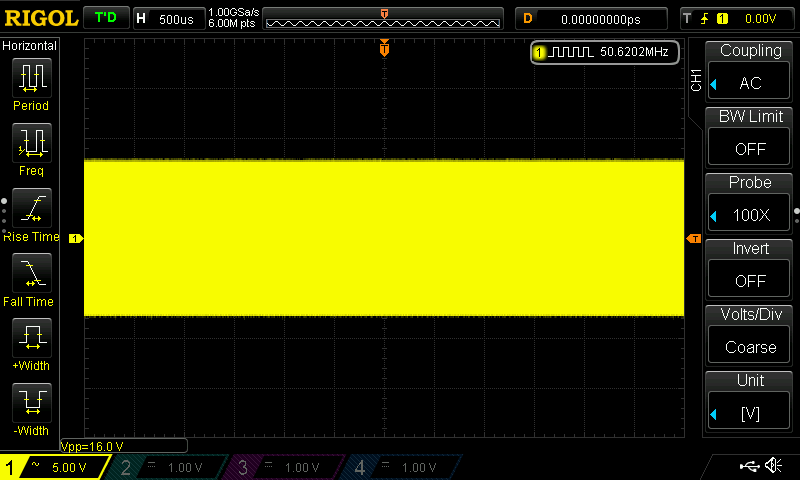The image size is (800, 480).
Task: Click the trigger rising edge icon
Action: pos(705,19)
